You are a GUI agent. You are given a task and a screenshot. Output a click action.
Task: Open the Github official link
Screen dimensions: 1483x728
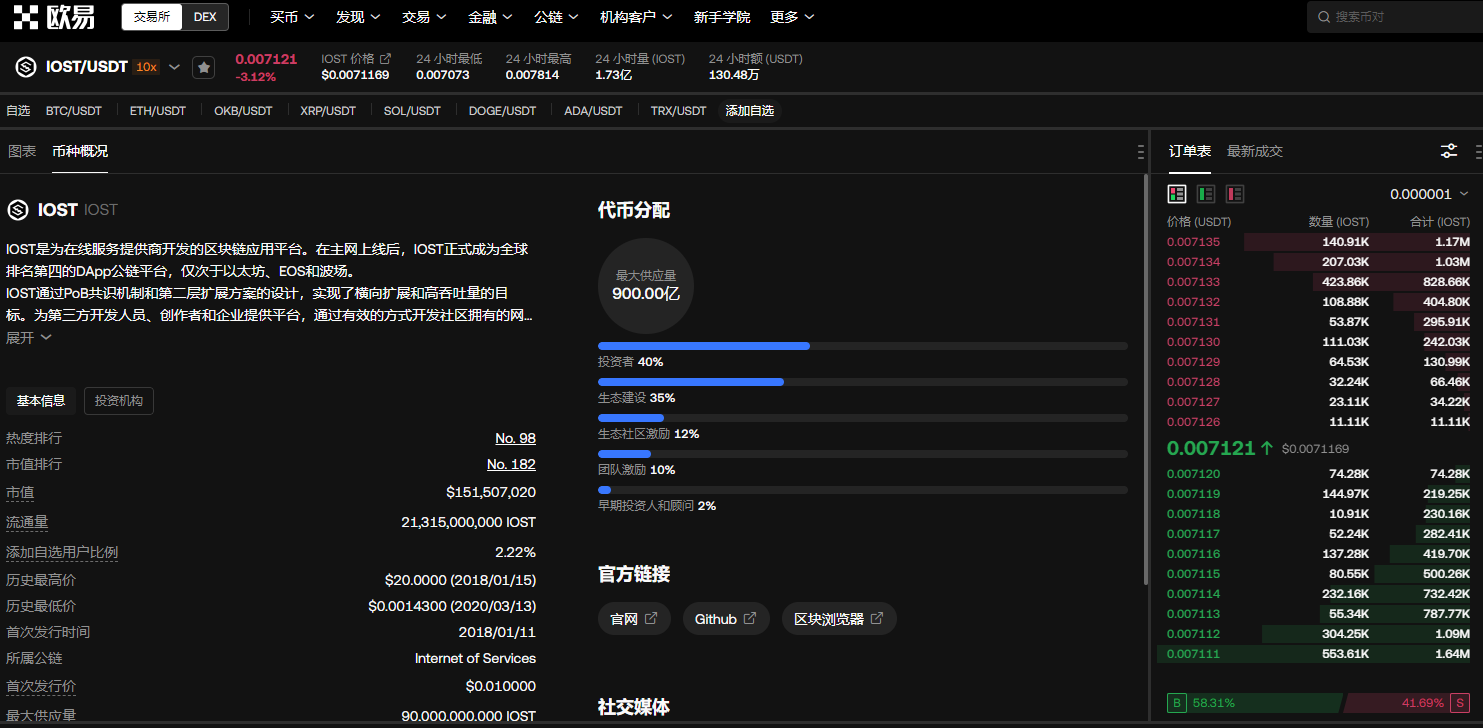(x=726, y=619)
